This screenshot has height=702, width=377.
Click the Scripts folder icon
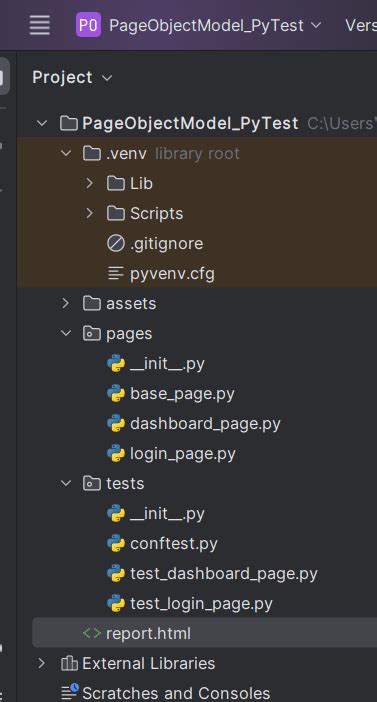point(116,214)
